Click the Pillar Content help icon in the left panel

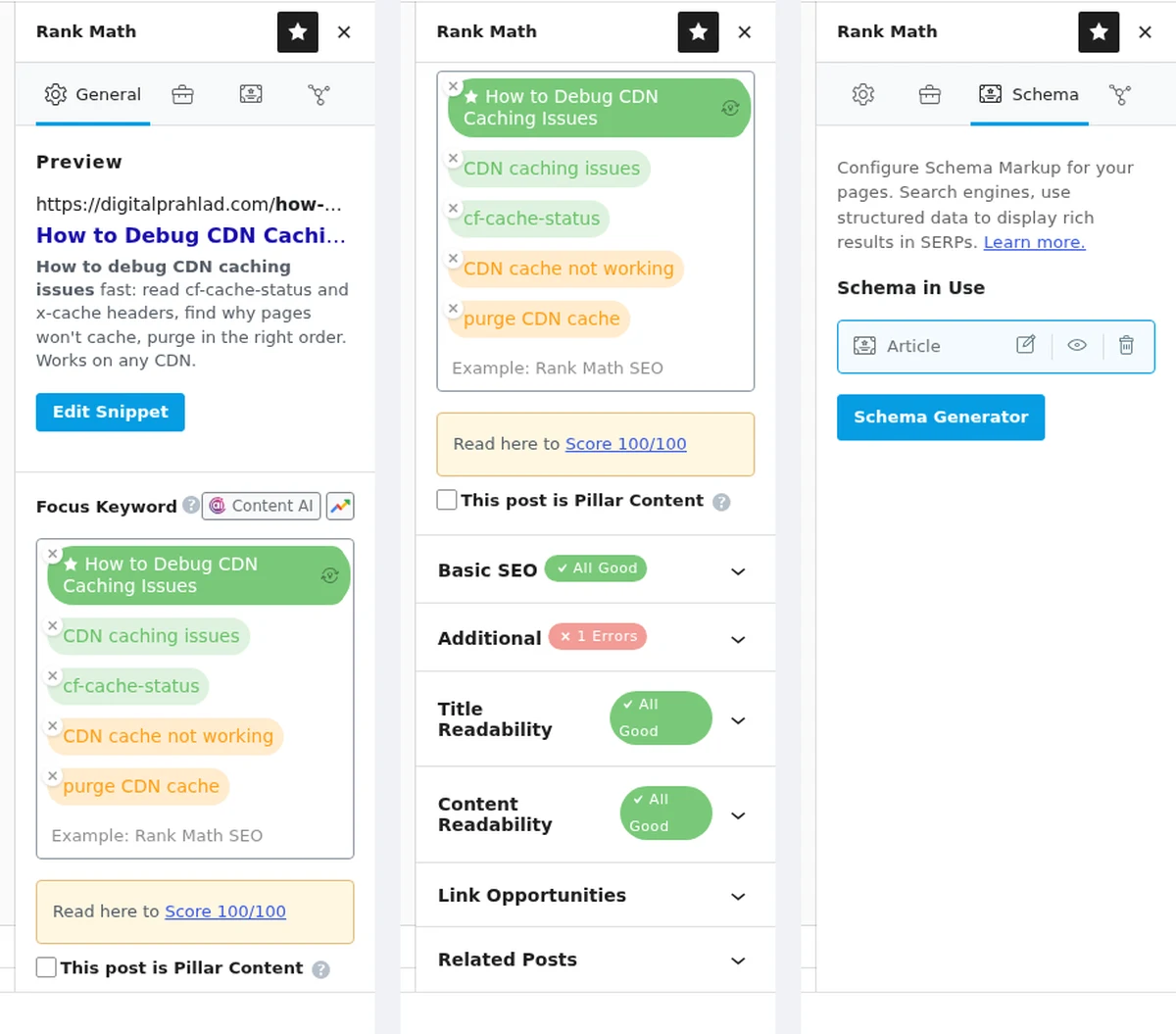pos(320,969)
